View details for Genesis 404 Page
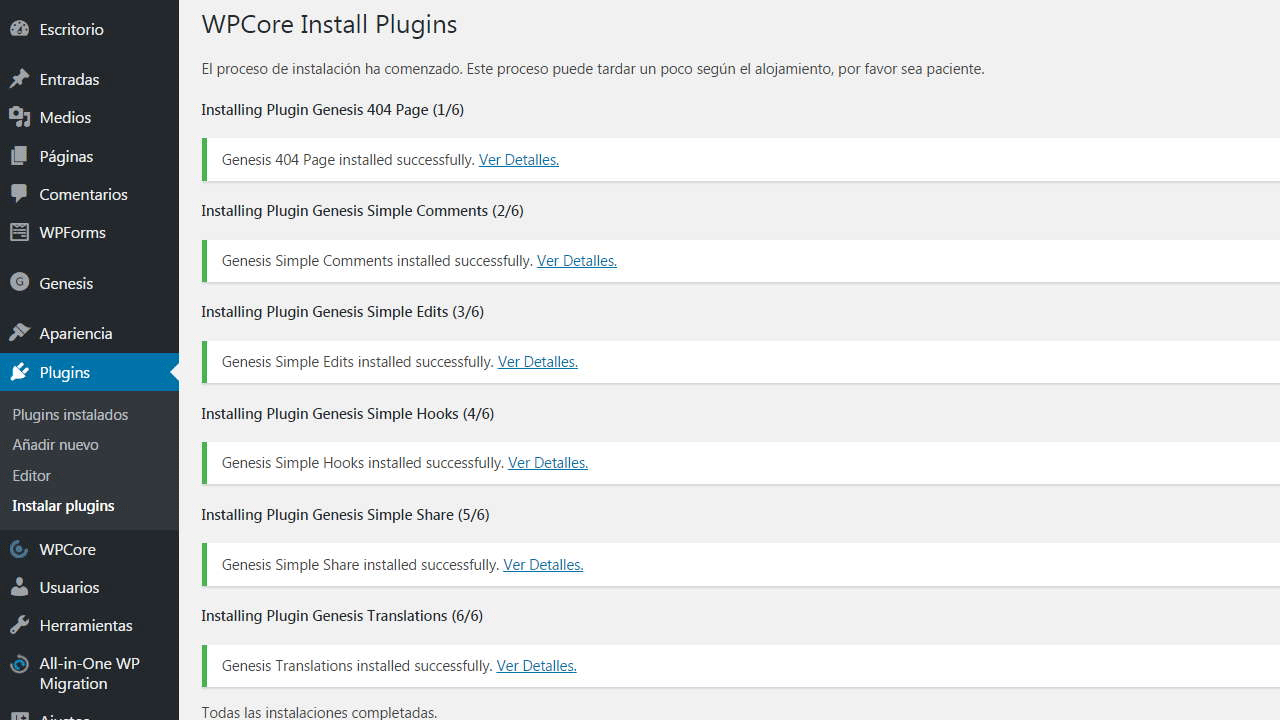The height and width of the screenshot is (720, 1280). (x=519, y=160)
